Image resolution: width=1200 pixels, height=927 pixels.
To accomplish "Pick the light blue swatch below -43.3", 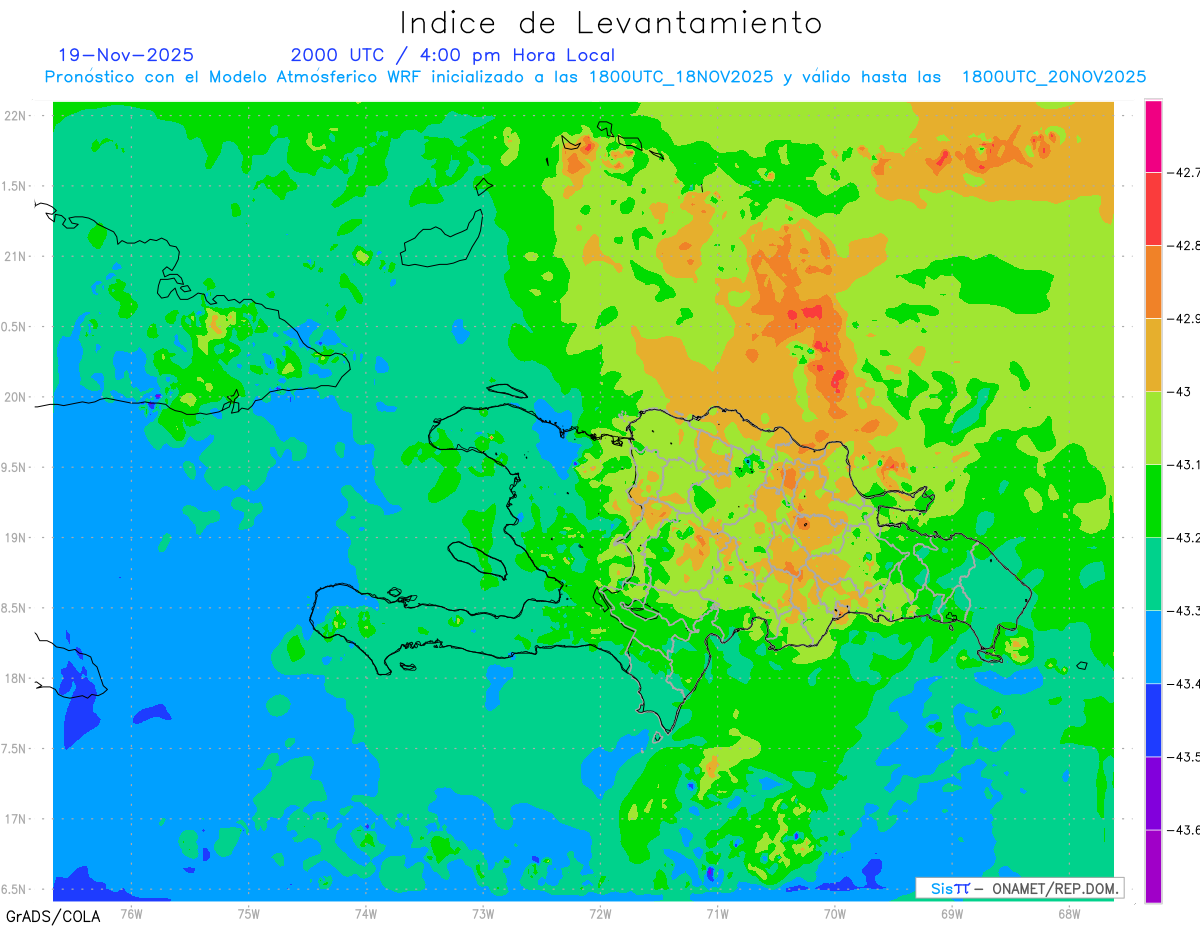I will (1153, 647).
